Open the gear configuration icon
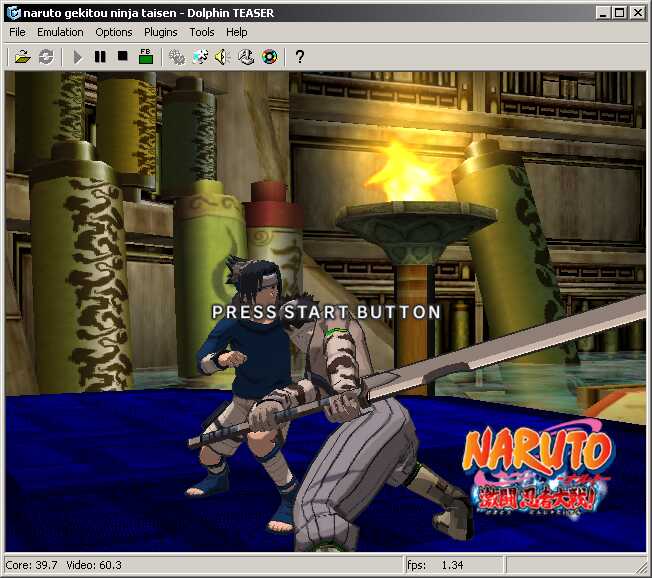Image resolution: width=652 pixels, height=578 pixels. pyautogui.click(x=177, y=57)
